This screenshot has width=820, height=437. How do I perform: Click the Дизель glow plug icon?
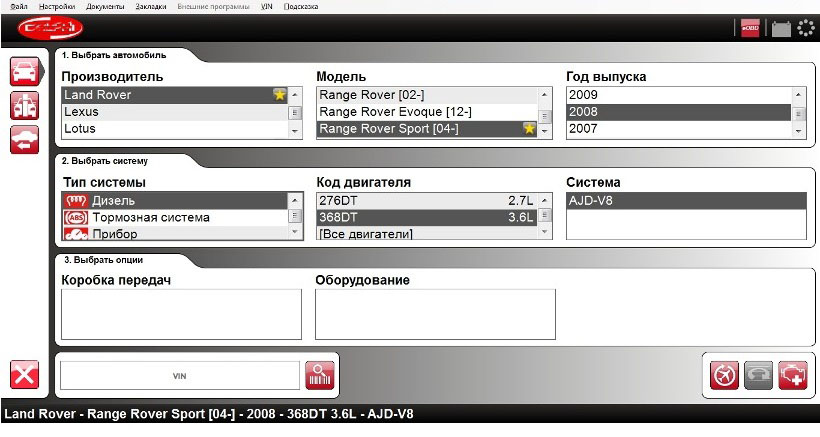pos(76,200)
